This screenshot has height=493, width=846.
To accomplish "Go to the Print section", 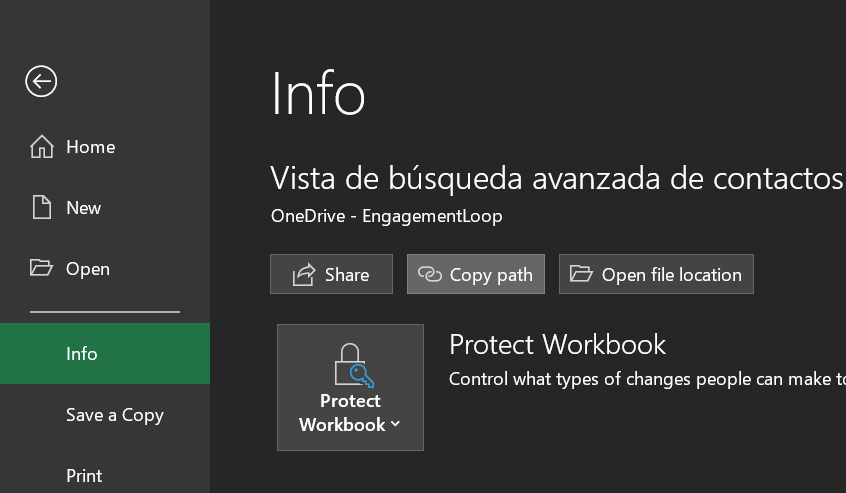I will (84, 476).
